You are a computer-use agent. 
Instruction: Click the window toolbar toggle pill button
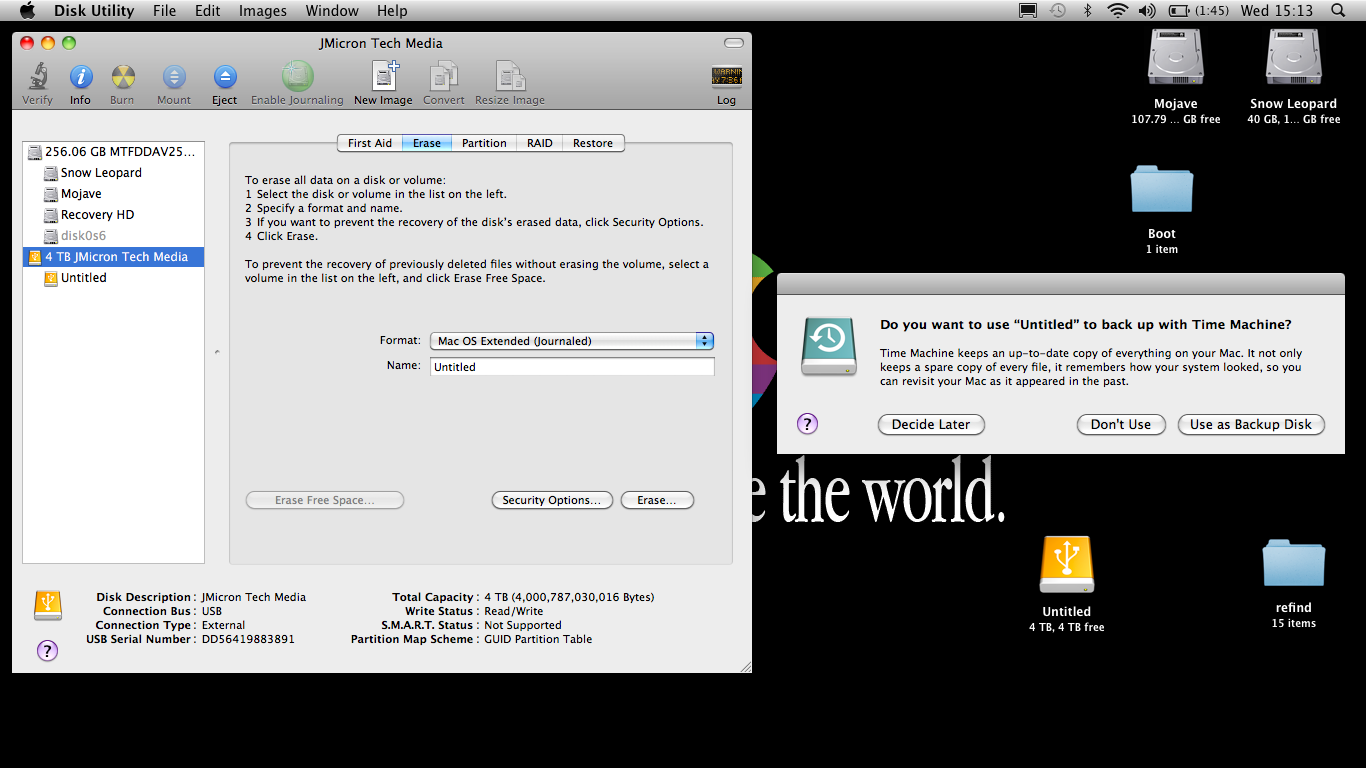(734, 43)
